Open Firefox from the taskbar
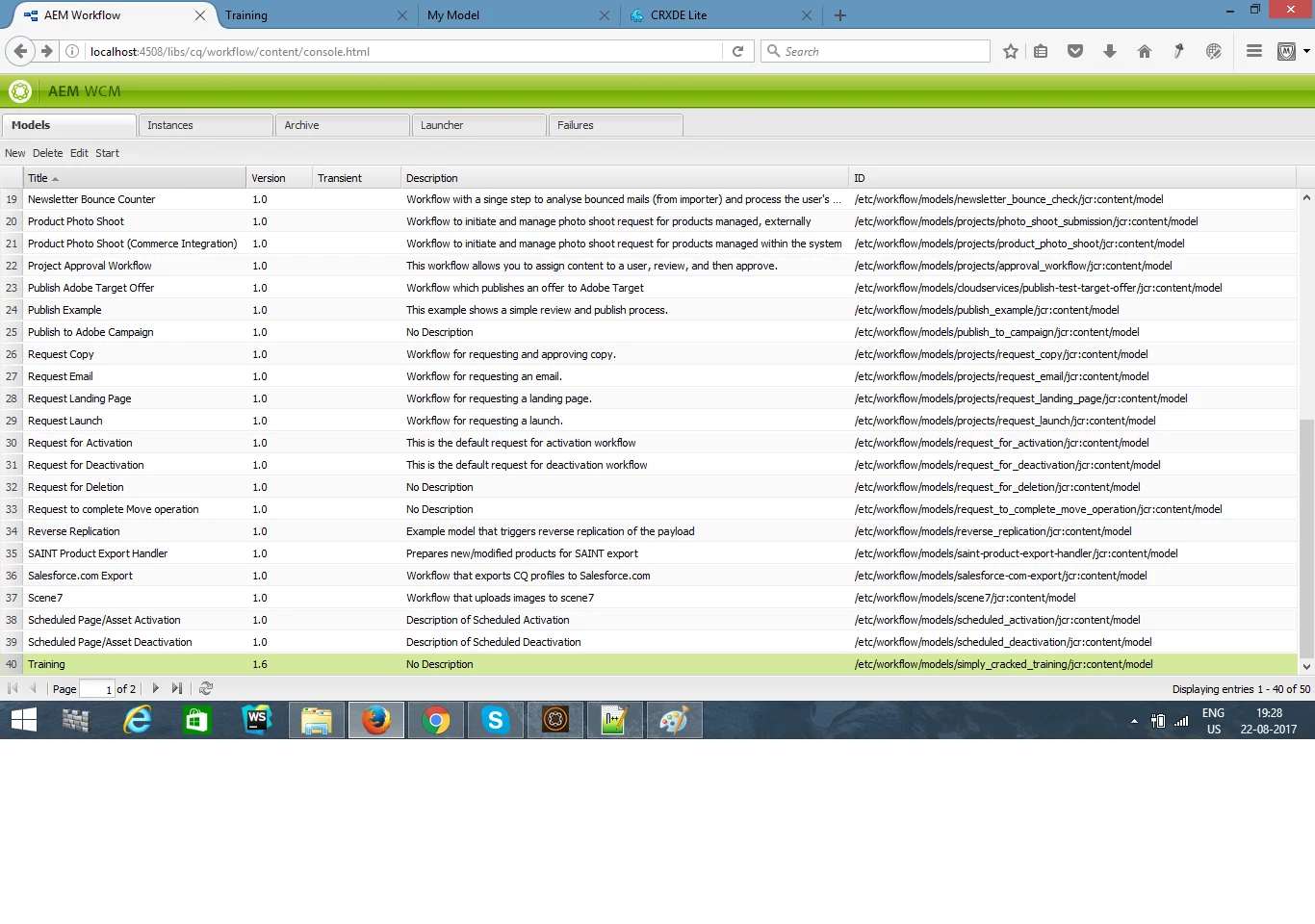The height and width of the screenshot is (924, 1315). point(376,720)
